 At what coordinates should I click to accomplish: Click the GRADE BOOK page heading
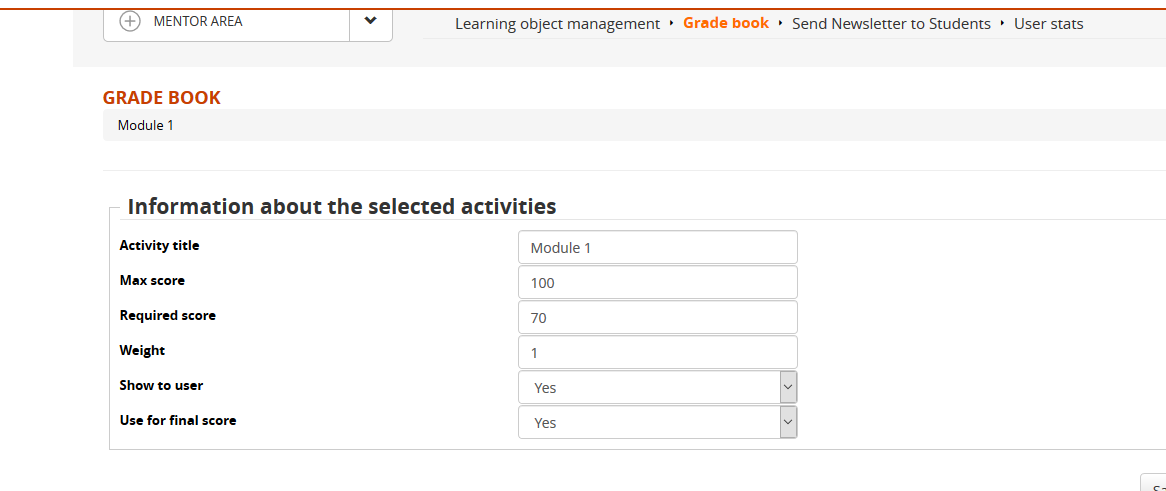pyautogui.click(x=162, y=98)
